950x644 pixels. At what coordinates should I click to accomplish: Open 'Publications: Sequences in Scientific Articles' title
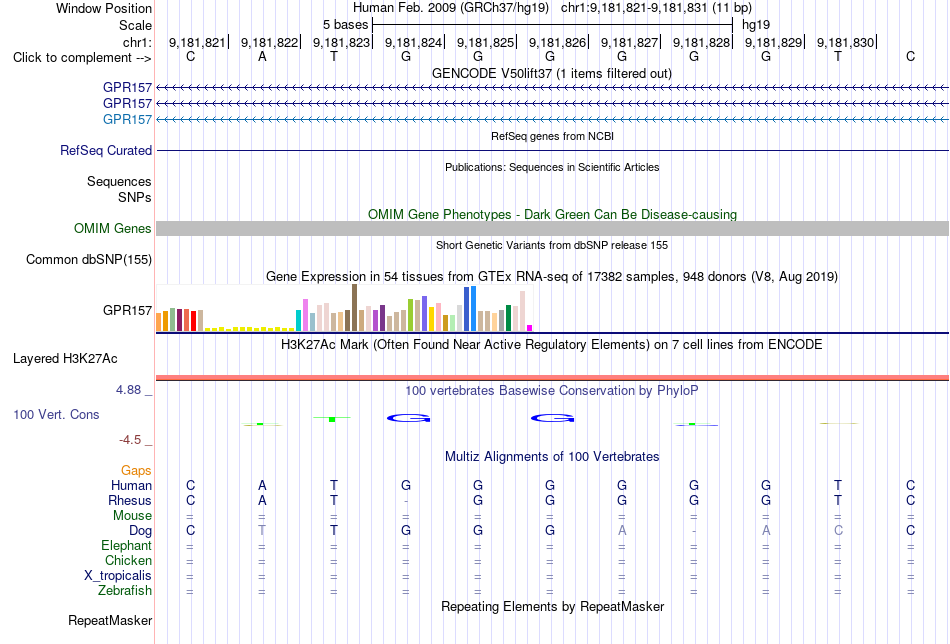pos(552,167)
